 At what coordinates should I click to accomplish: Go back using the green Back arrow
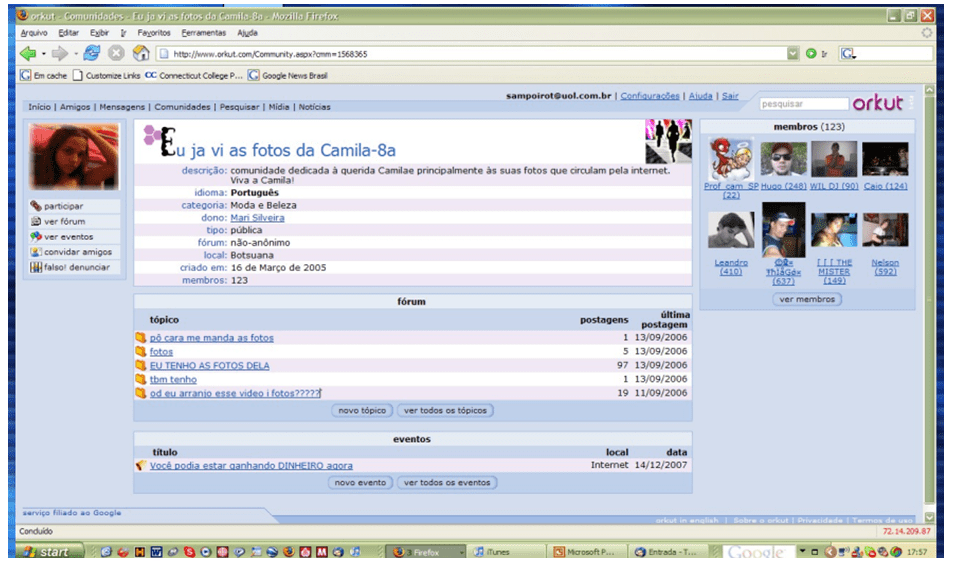pyautogui.click(x=28, y=54)
